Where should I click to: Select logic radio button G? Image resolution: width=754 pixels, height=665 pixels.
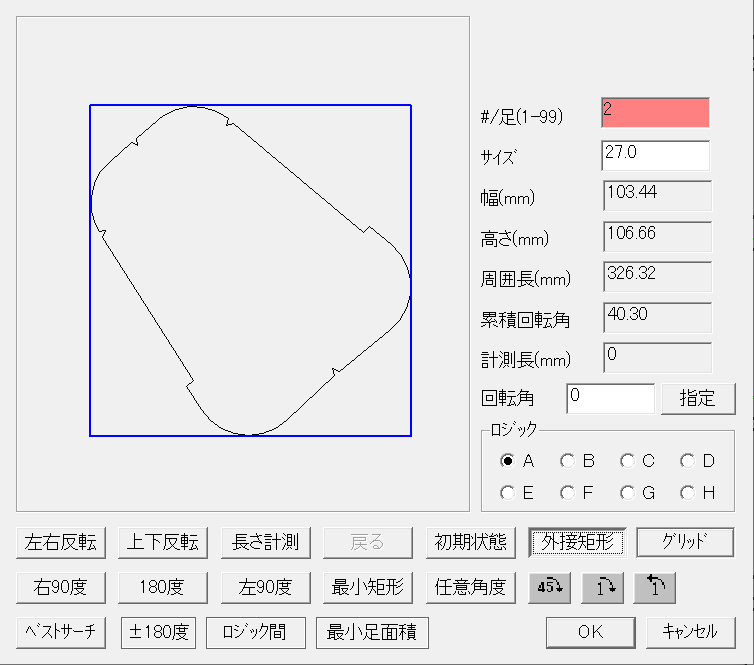[x=627, y=493]
